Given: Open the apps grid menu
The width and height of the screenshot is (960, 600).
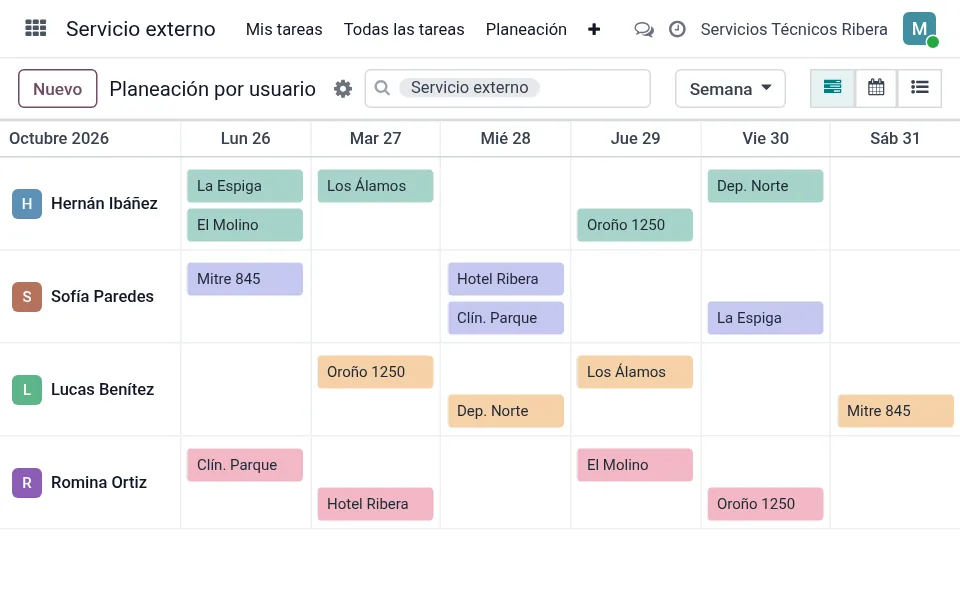Looking at the screenshot, I should point(36,29).
